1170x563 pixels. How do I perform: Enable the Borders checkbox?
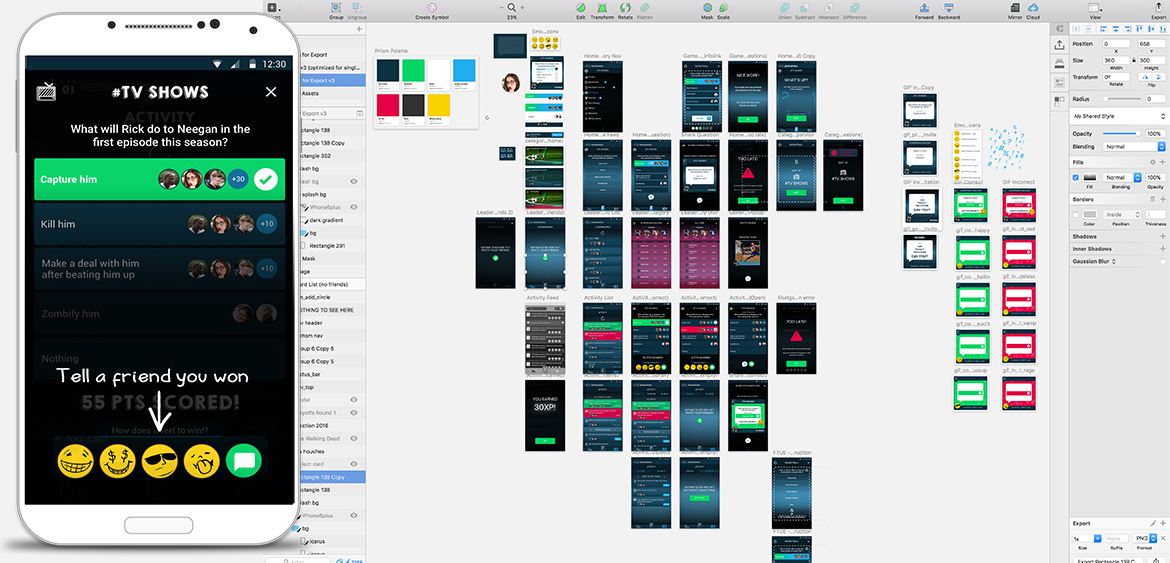[1076, 214]
